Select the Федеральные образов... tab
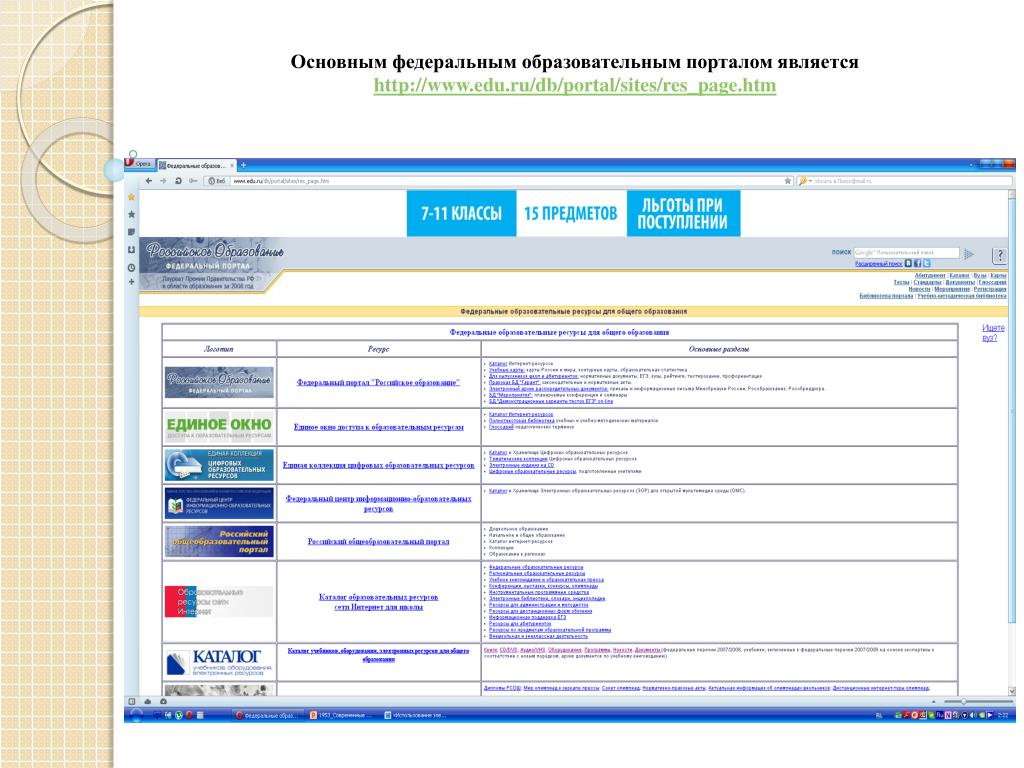Screen dimensions: 1024x768 click(197, 165)
